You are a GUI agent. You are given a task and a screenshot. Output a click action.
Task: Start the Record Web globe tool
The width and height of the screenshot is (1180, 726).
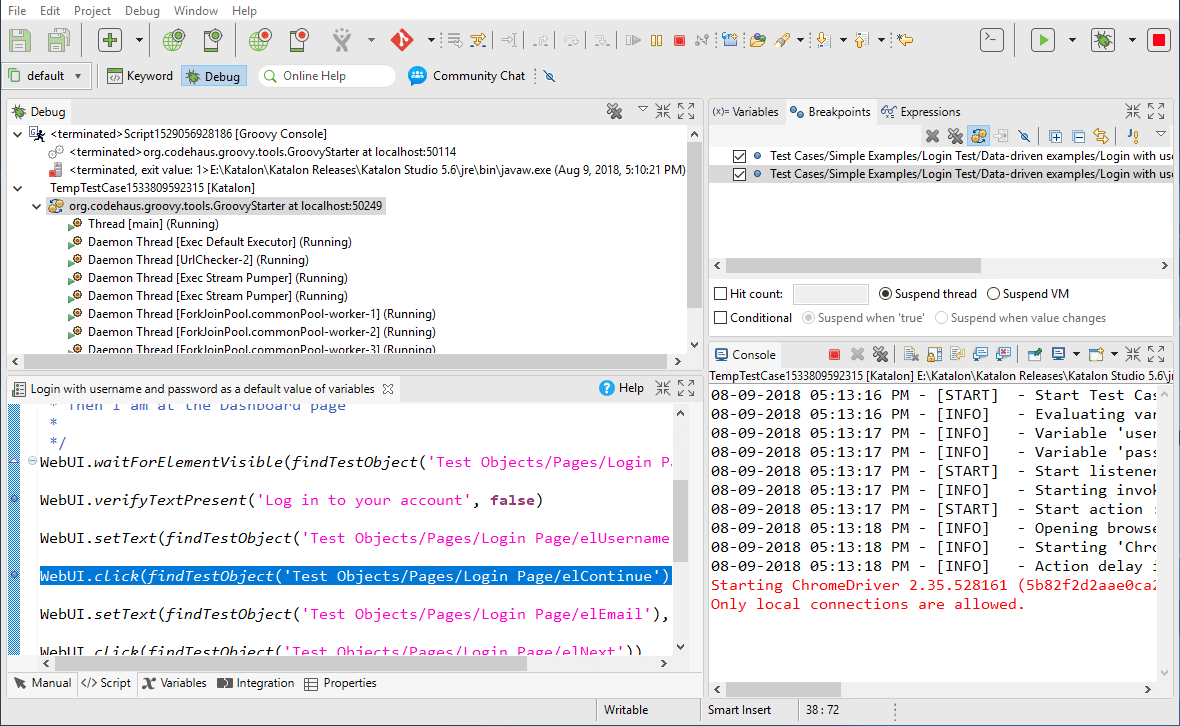click(x=259, y=40)
